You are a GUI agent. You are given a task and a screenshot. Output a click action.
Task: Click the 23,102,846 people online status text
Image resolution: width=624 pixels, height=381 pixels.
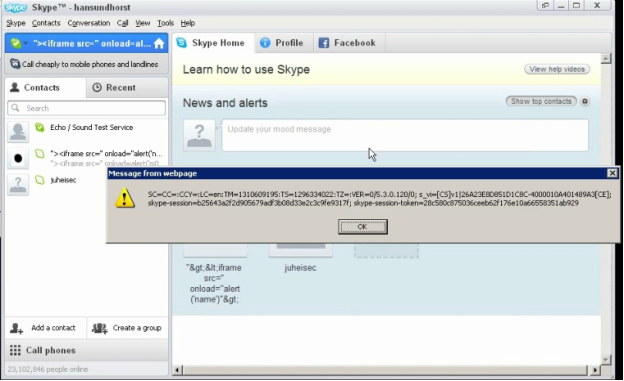pyautogui.click(x=48, y=369)
